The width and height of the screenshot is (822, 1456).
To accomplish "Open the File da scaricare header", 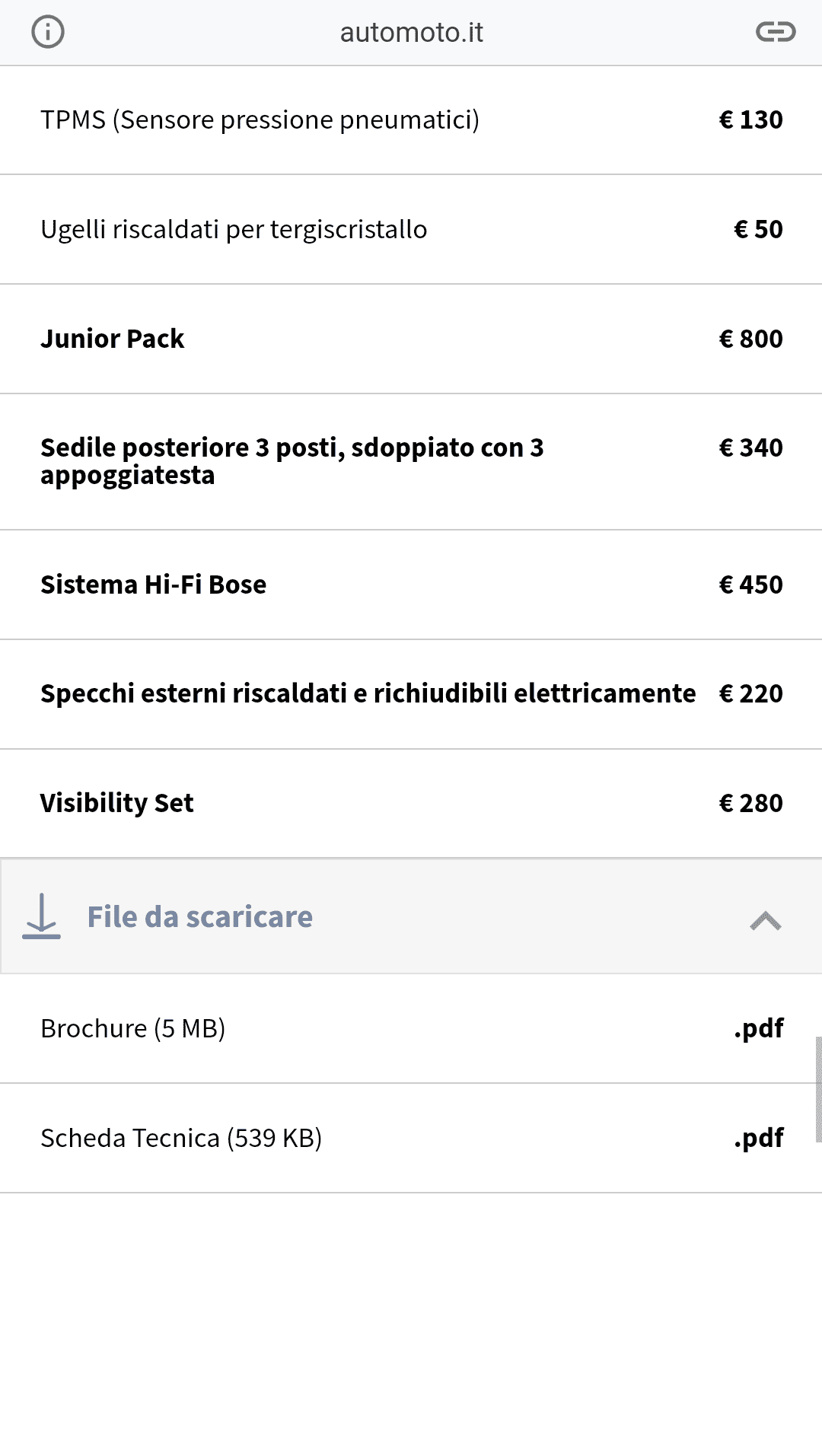I will (x=411, y=916).
